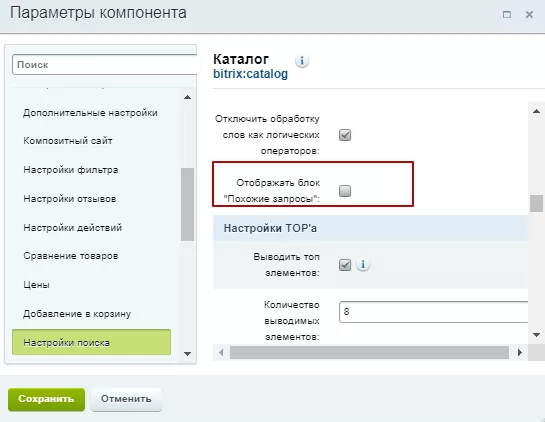Close the Параметры компонента dialog

529,15
